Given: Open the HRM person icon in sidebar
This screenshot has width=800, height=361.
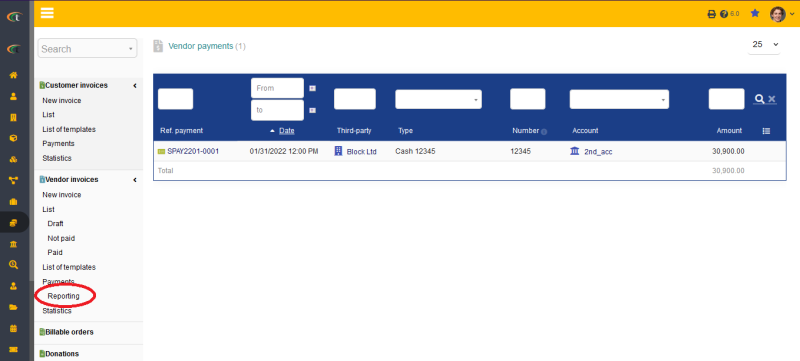Looking at the screenshot, I should tap(14, 286).
